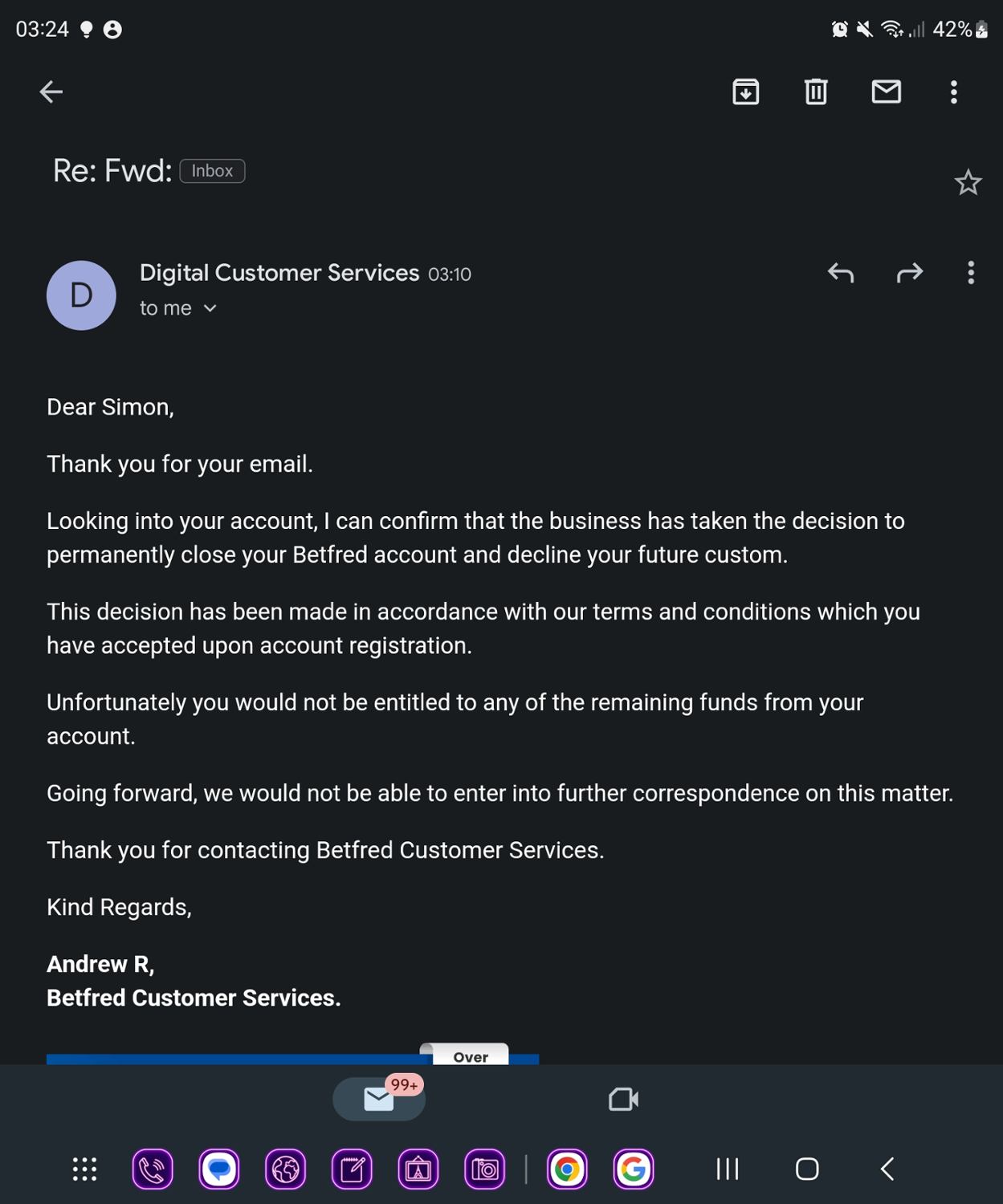Reply to Digital Customer Services
Screen dimensions: 1003x1204
click(x=840, y=274)
